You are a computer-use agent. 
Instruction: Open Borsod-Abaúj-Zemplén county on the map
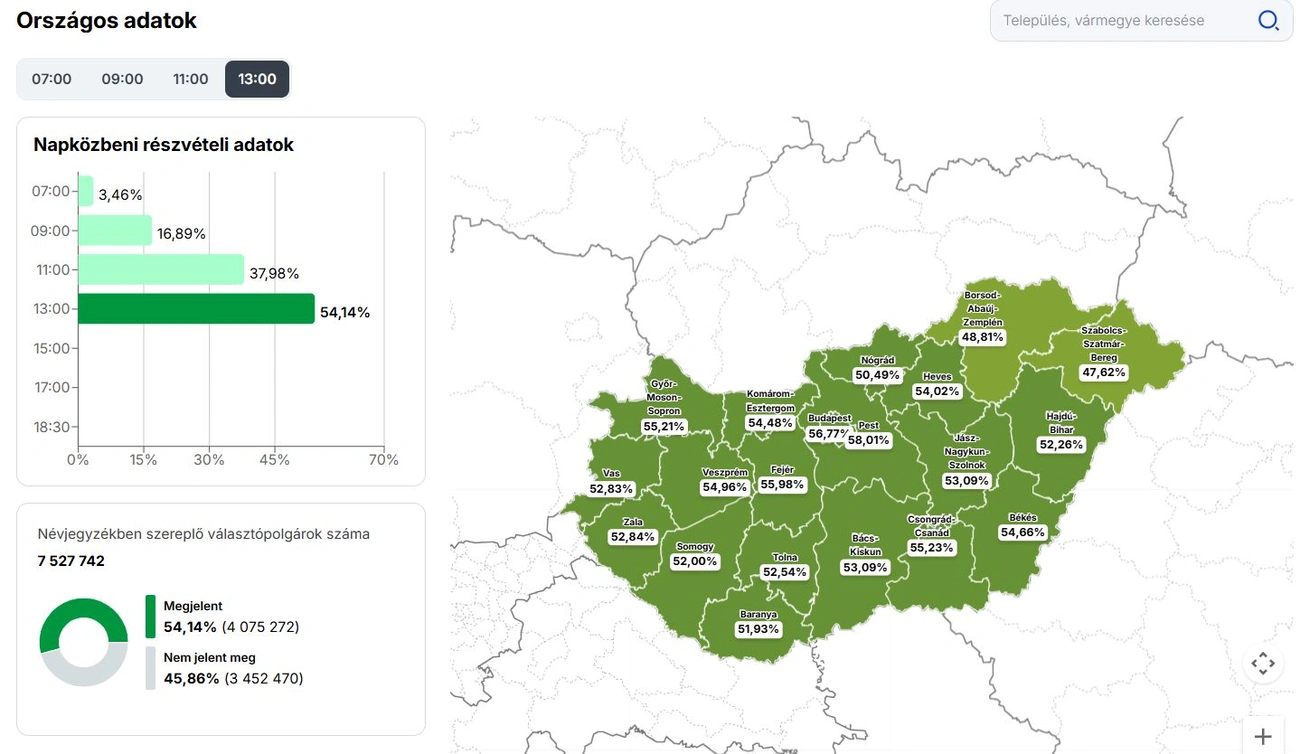[x=982, y=318]
